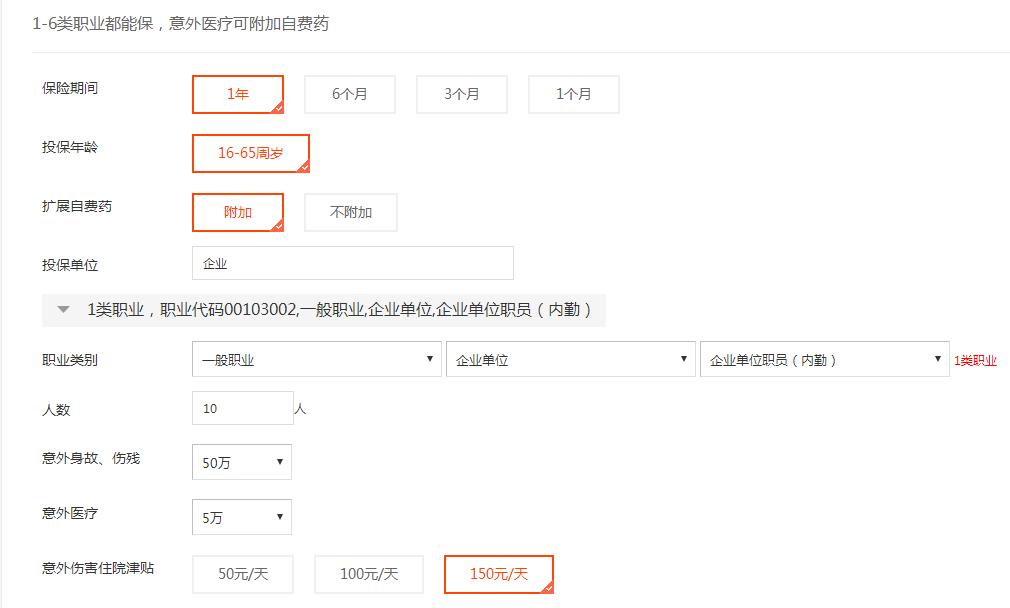Select the 50元/天 hospital allowance

242,573
